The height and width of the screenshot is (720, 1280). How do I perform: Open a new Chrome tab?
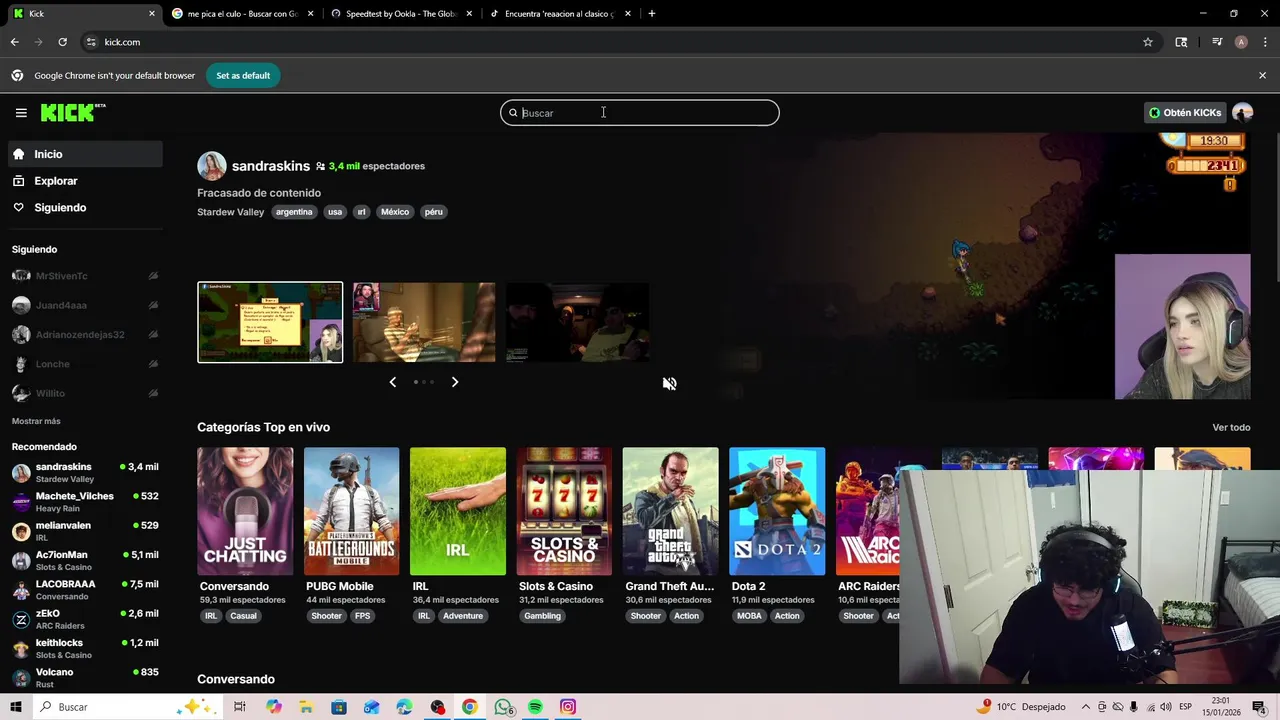point(652,14)
